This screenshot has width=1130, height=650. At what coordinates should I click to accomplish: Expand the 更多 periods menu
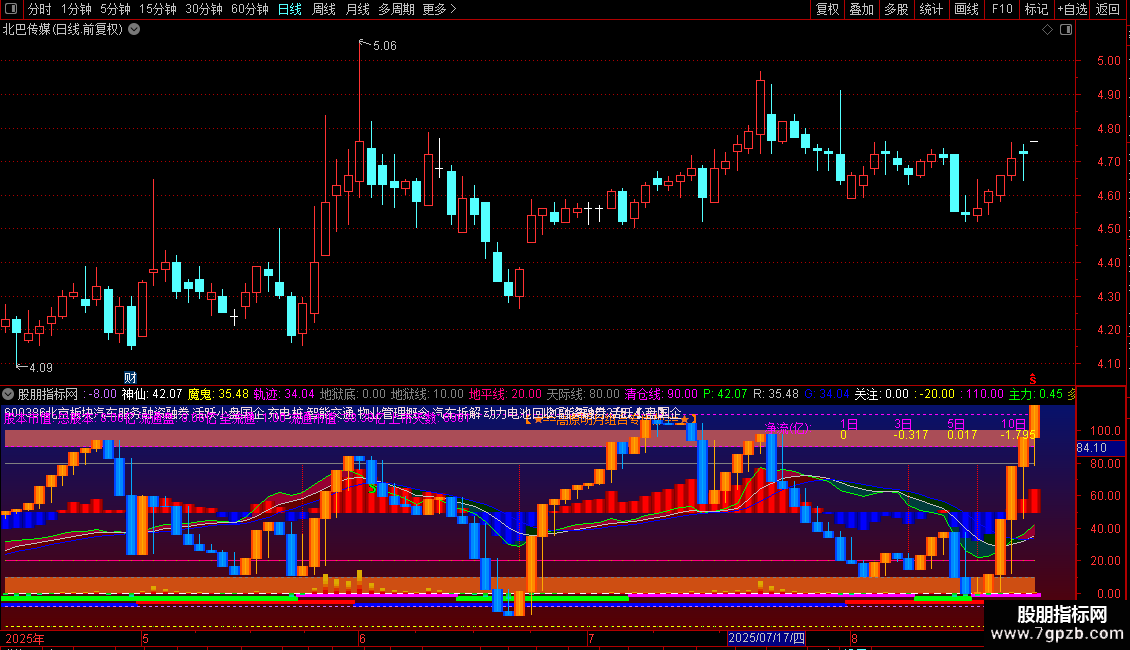pyautogui.click(x=440, y=9)
